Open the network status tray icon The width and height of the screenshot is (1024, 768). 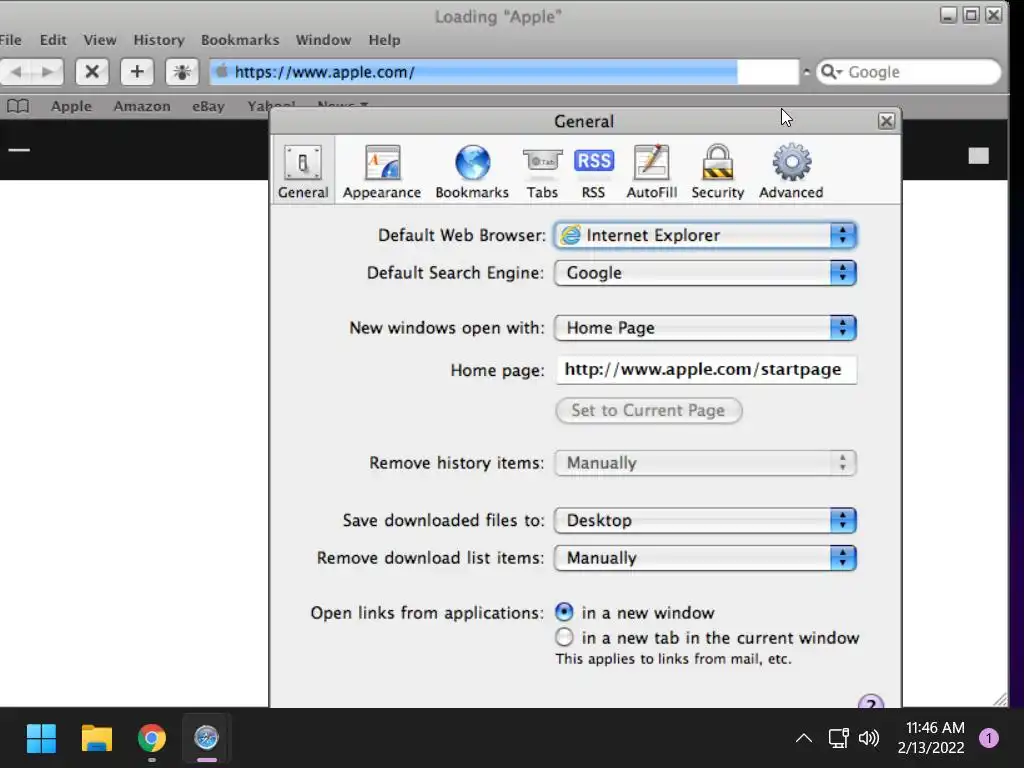(x=839, y=738)
